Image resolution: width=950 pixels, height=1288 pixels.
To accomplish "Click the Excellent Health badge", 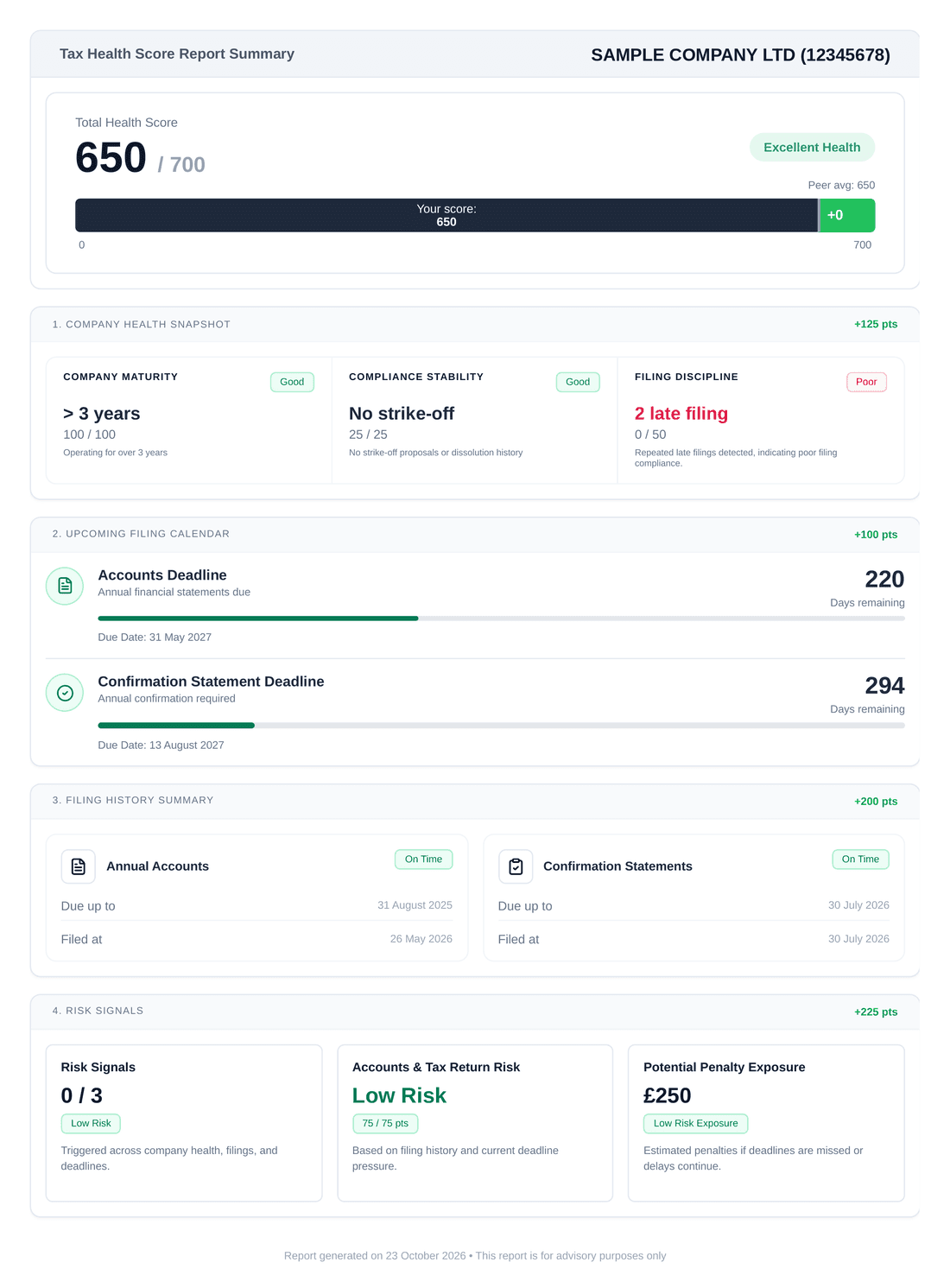I will [x=812, y=147].
